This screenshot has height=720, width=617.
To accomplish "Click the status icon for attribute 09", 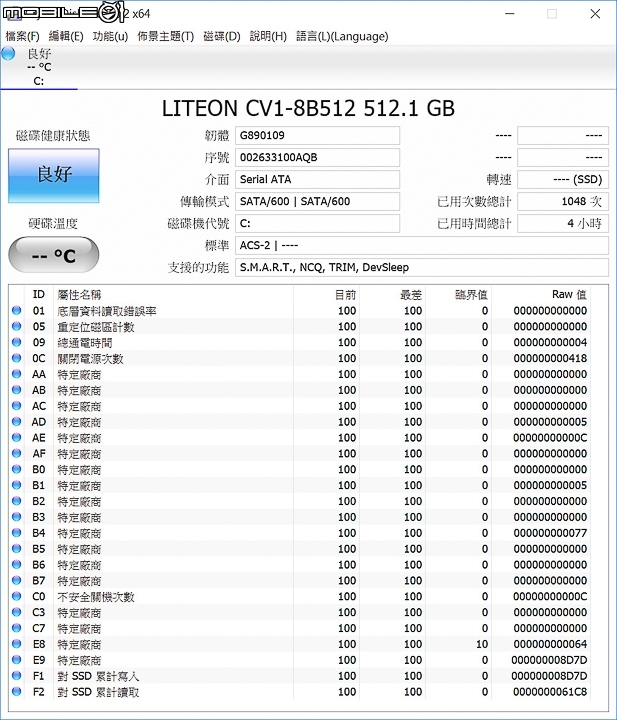I will 17,342.
